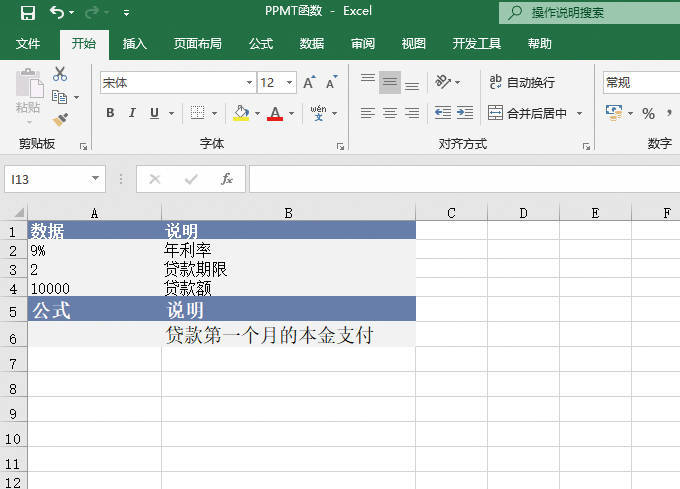Apply the Percent Style format
Image resolution: width=680 pixels, height=489 pixels.
coord(648,113)
